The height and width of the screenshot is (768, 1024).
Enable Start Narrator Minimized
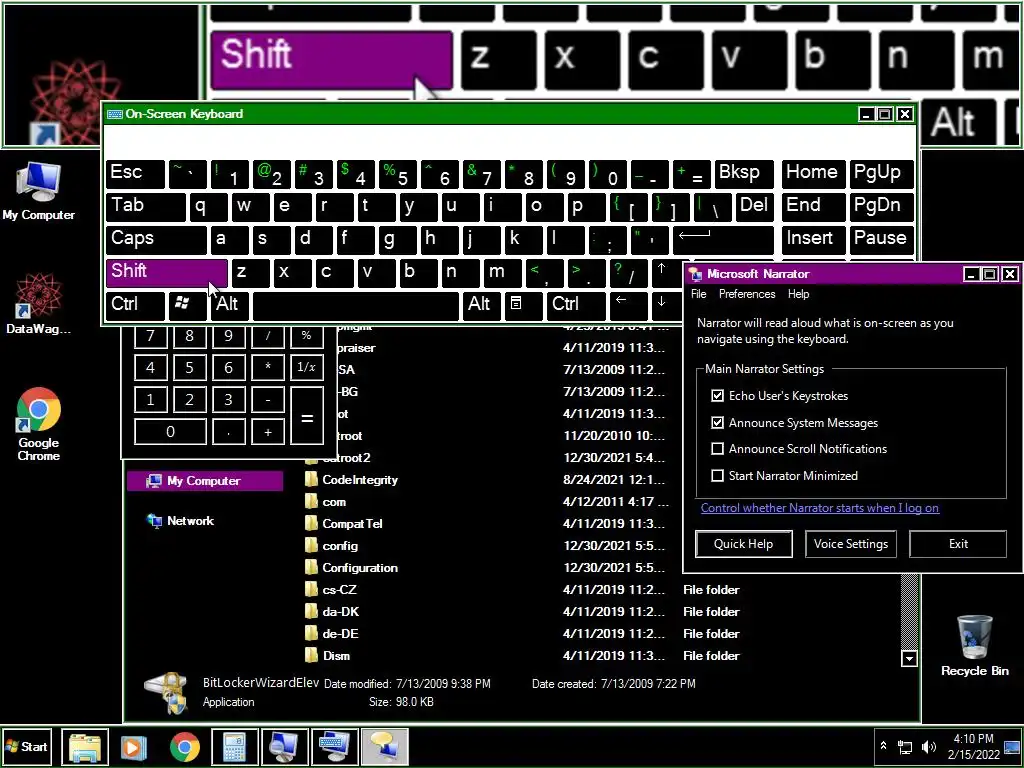click(717, 475)
